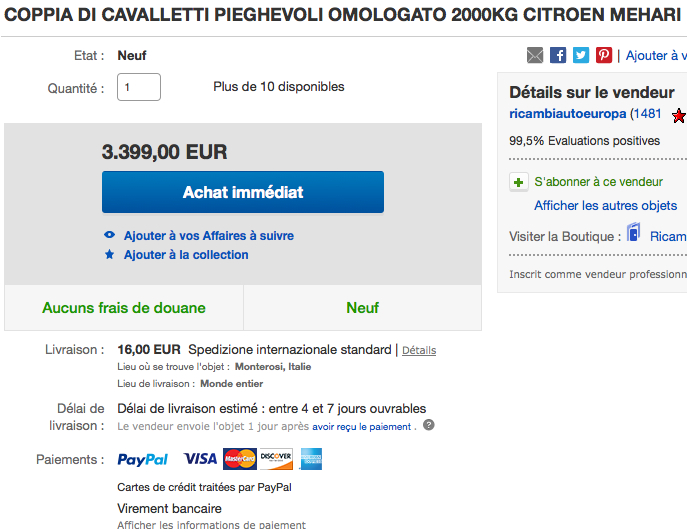687x529 pixels.
Task: Click the question mark help icon
Action: (x=428, y=425)
